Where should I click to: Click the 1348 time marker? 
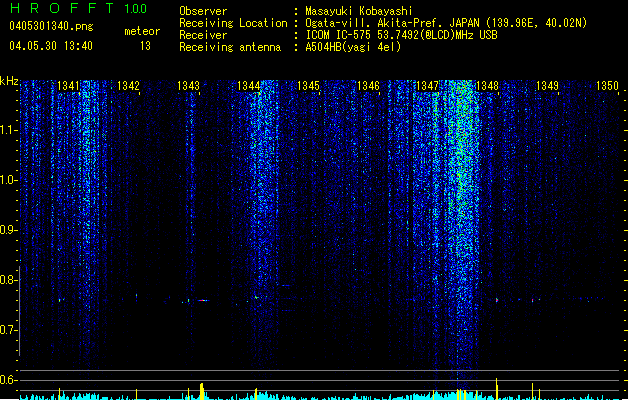[487, 86]
